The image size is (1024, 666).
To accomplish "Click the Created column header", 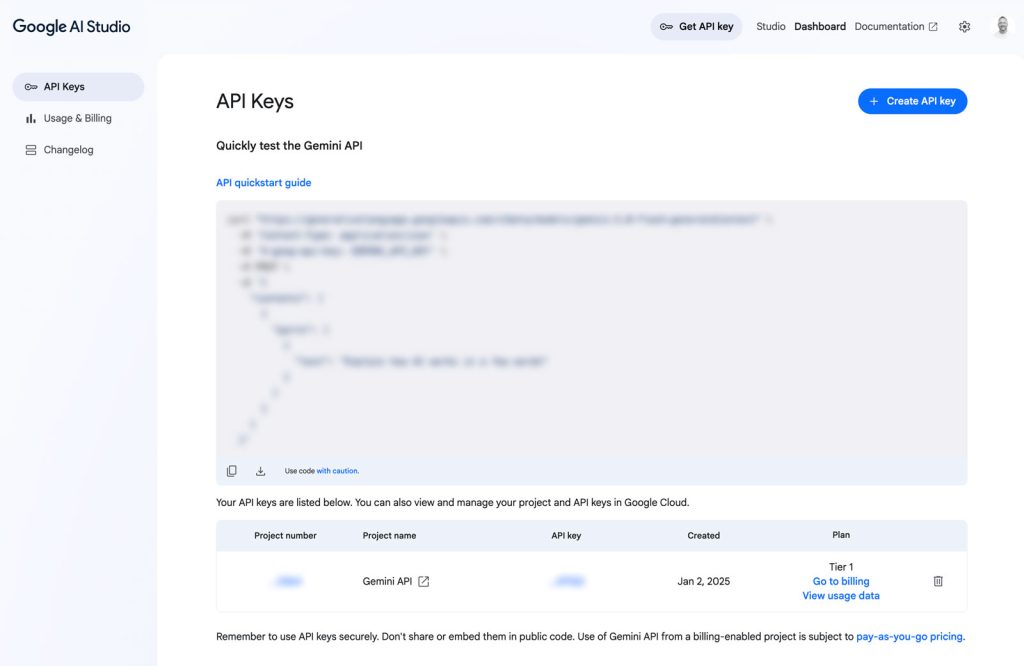I will tap(703, 535).
